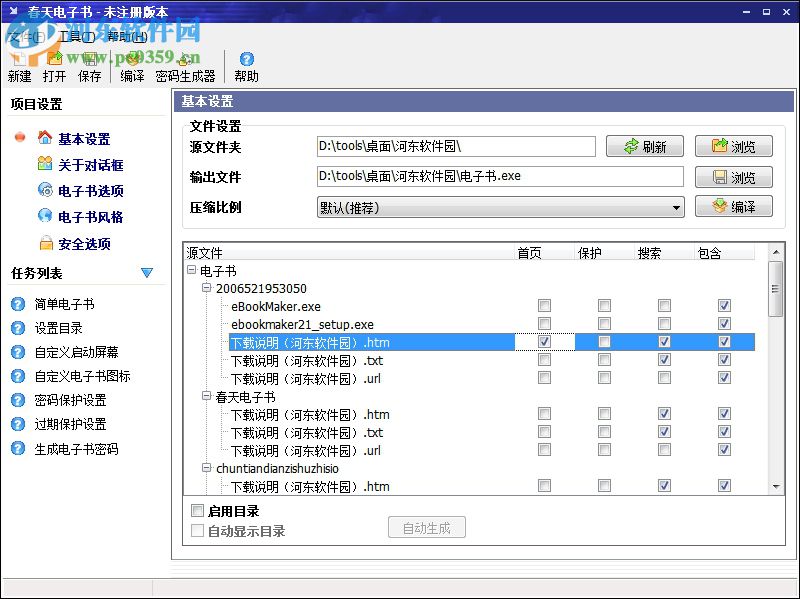This screenshot has width=800, height=599.
Task: Uncheck 首页 for highlighted 下载说明 .htm row
Action: coord(544,342)
